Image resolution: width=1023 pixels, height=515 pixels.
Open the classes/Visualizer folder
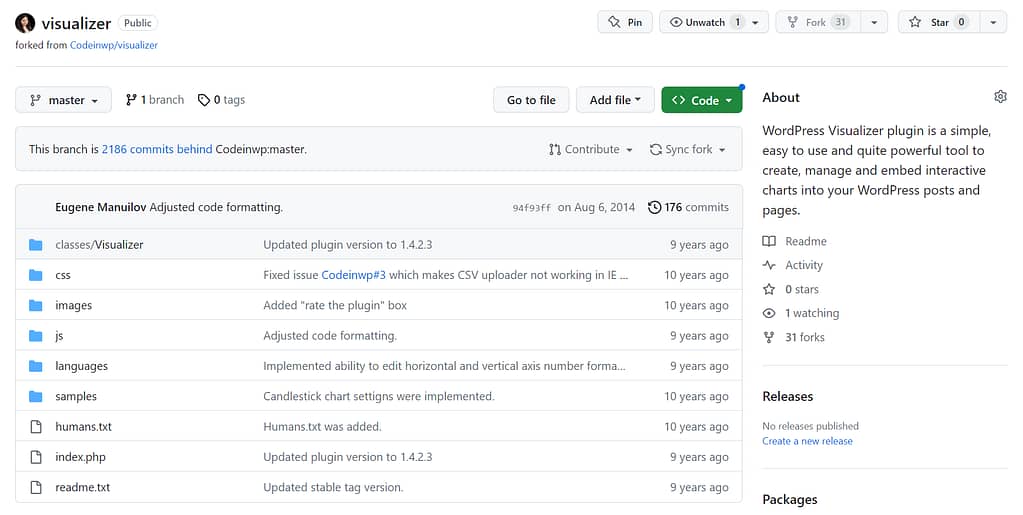coord(99,245)
